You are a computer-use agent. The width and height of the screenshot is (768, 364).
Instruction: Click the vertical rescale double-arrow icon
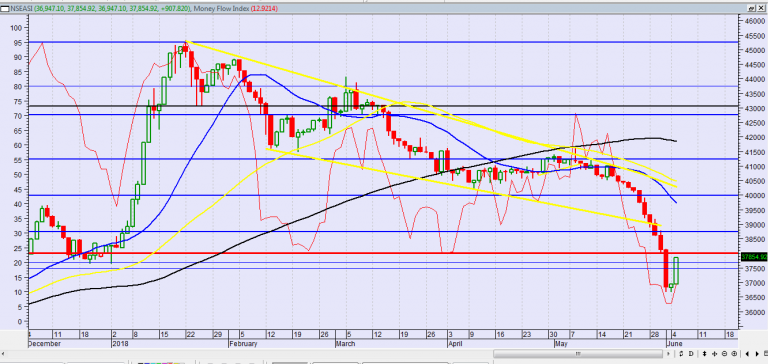(704, 354)
